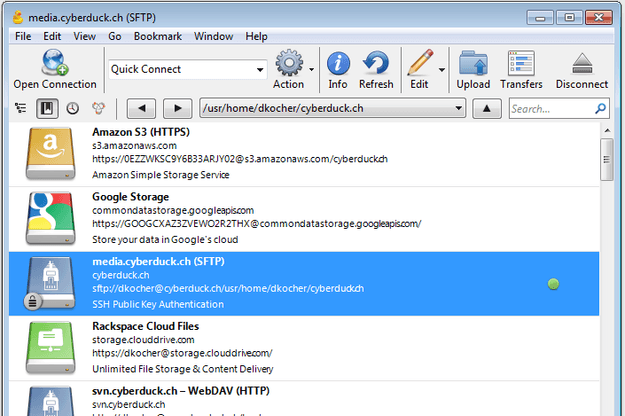
Task: Click the Upload folder icon
Action: [x=473, y=63]
